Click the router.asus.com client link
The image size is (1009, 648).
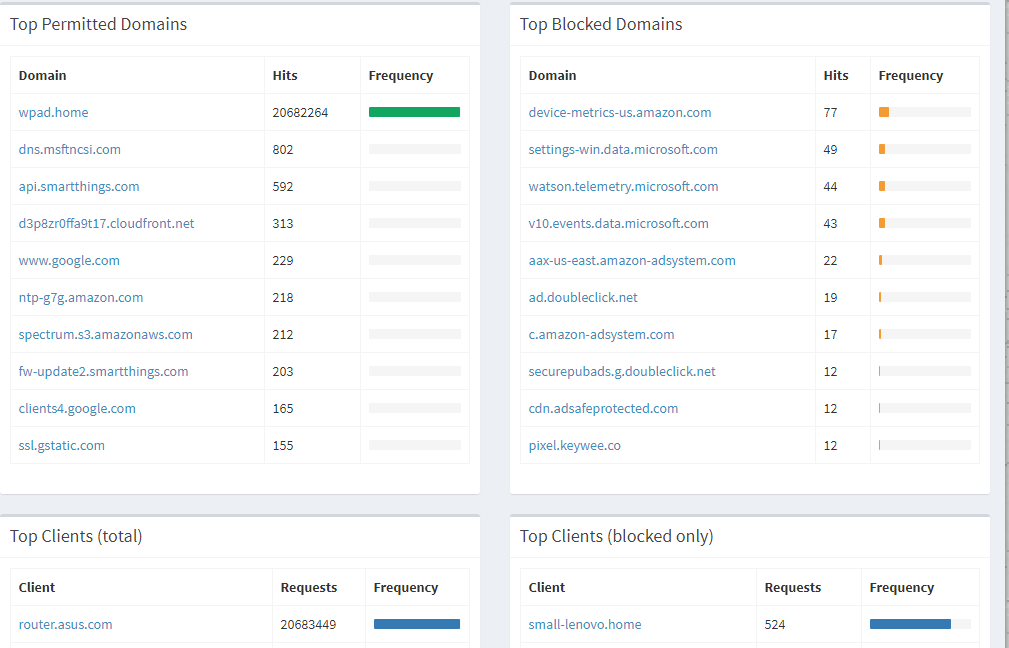pos(65,624)
